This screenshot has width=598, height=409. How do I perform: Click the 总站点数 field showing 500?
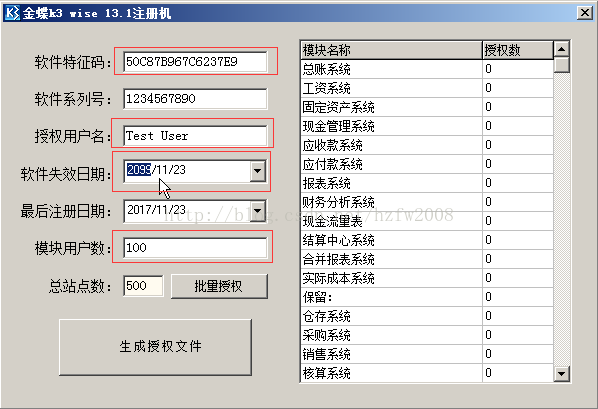pyautogui.click(x=143, y=286)
